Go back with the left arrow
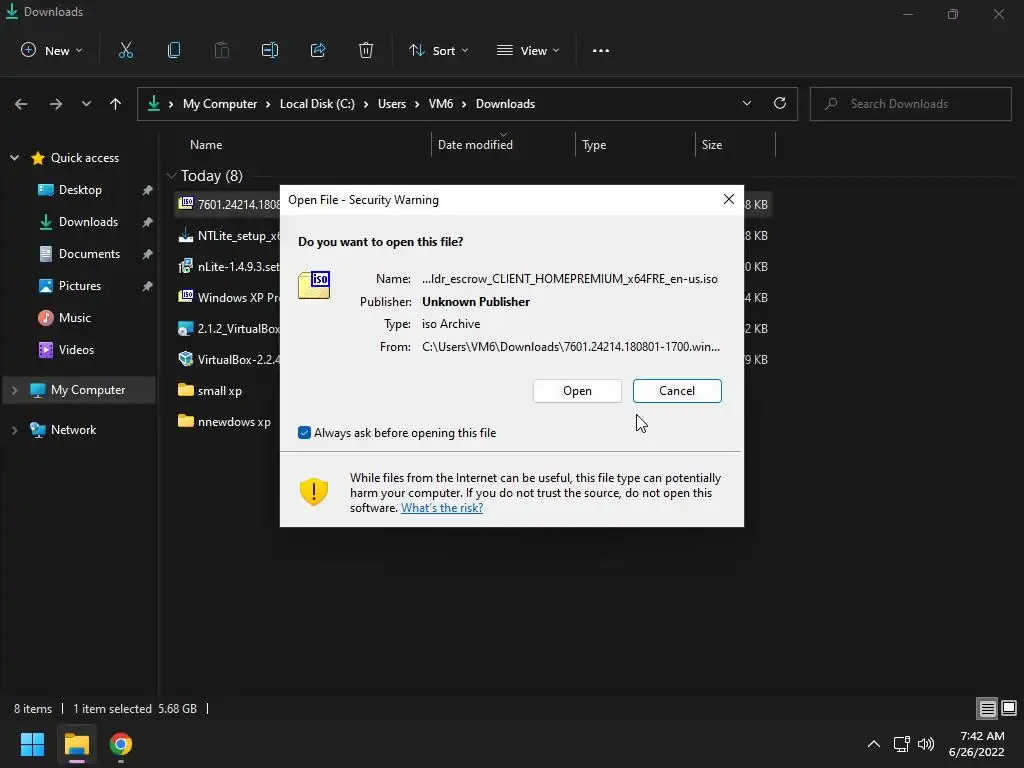Screen dimensions: 1024x768 21,104
